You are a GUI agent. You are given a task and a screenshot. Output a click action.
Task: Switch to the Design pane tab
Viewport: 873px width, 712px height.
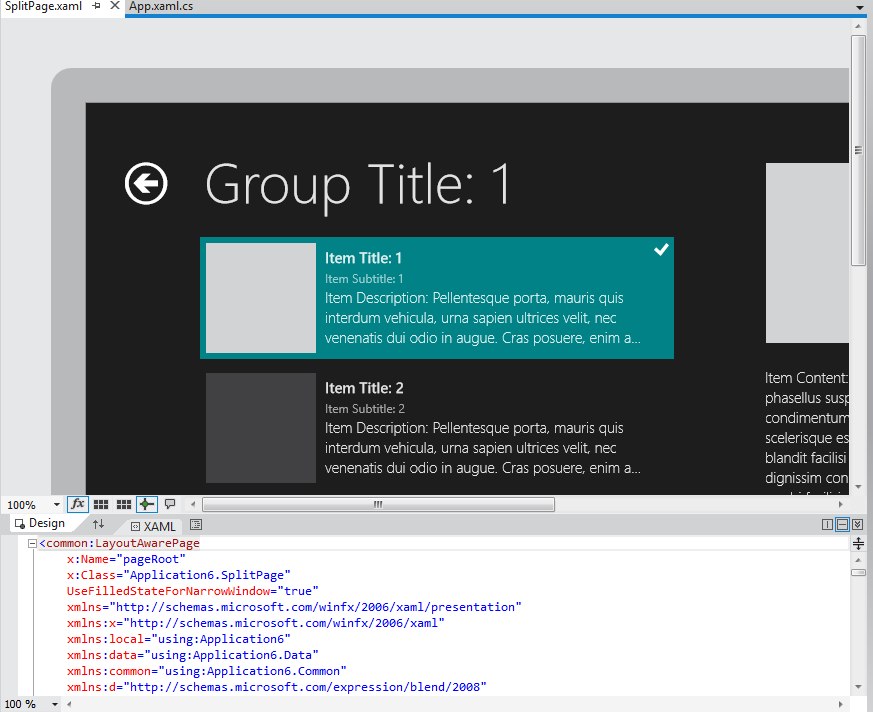tap(40, 523)
